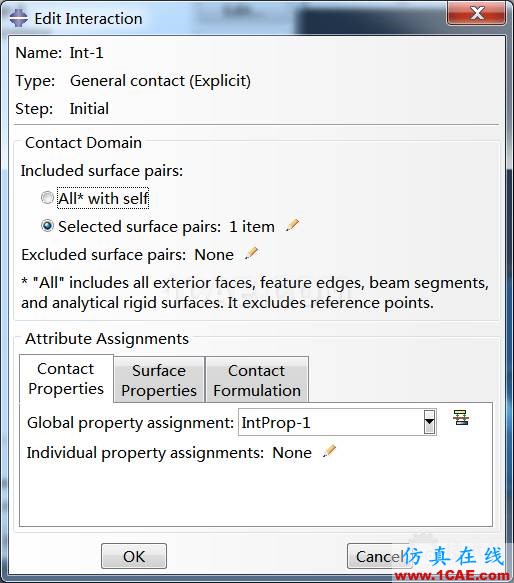Viewport: 514px width, 583px height.
Task: Confirm the interaction with OK
Action: coord(134,556)
